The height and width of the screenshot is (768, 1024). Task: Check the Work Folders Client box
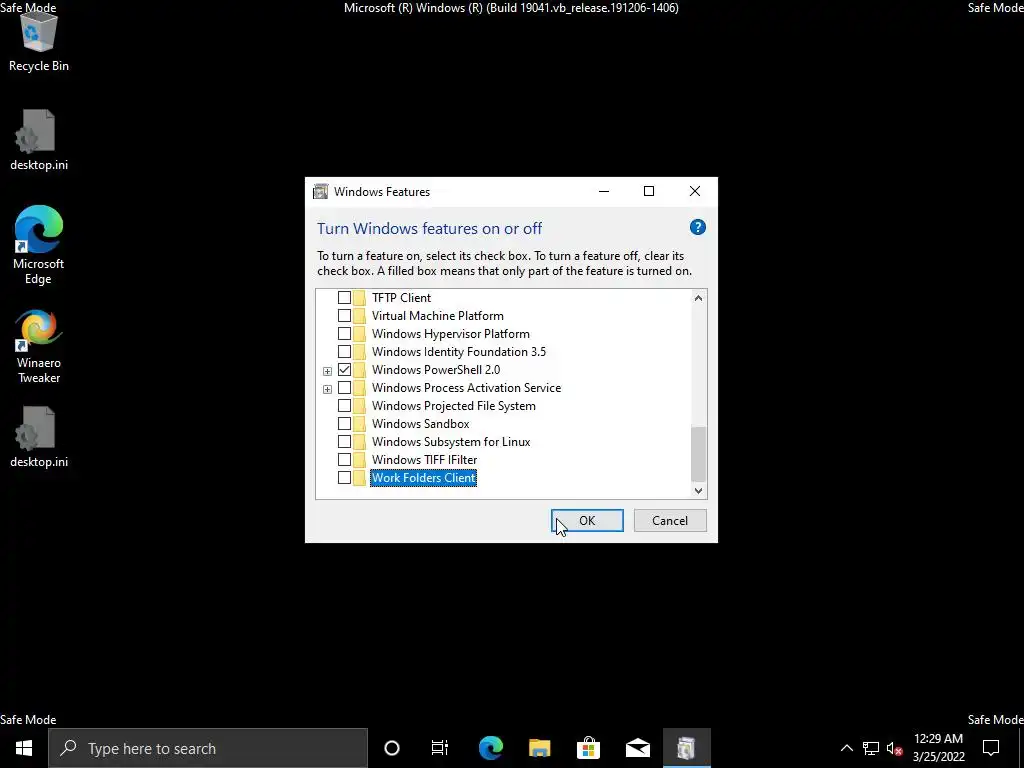click(344, 478)
